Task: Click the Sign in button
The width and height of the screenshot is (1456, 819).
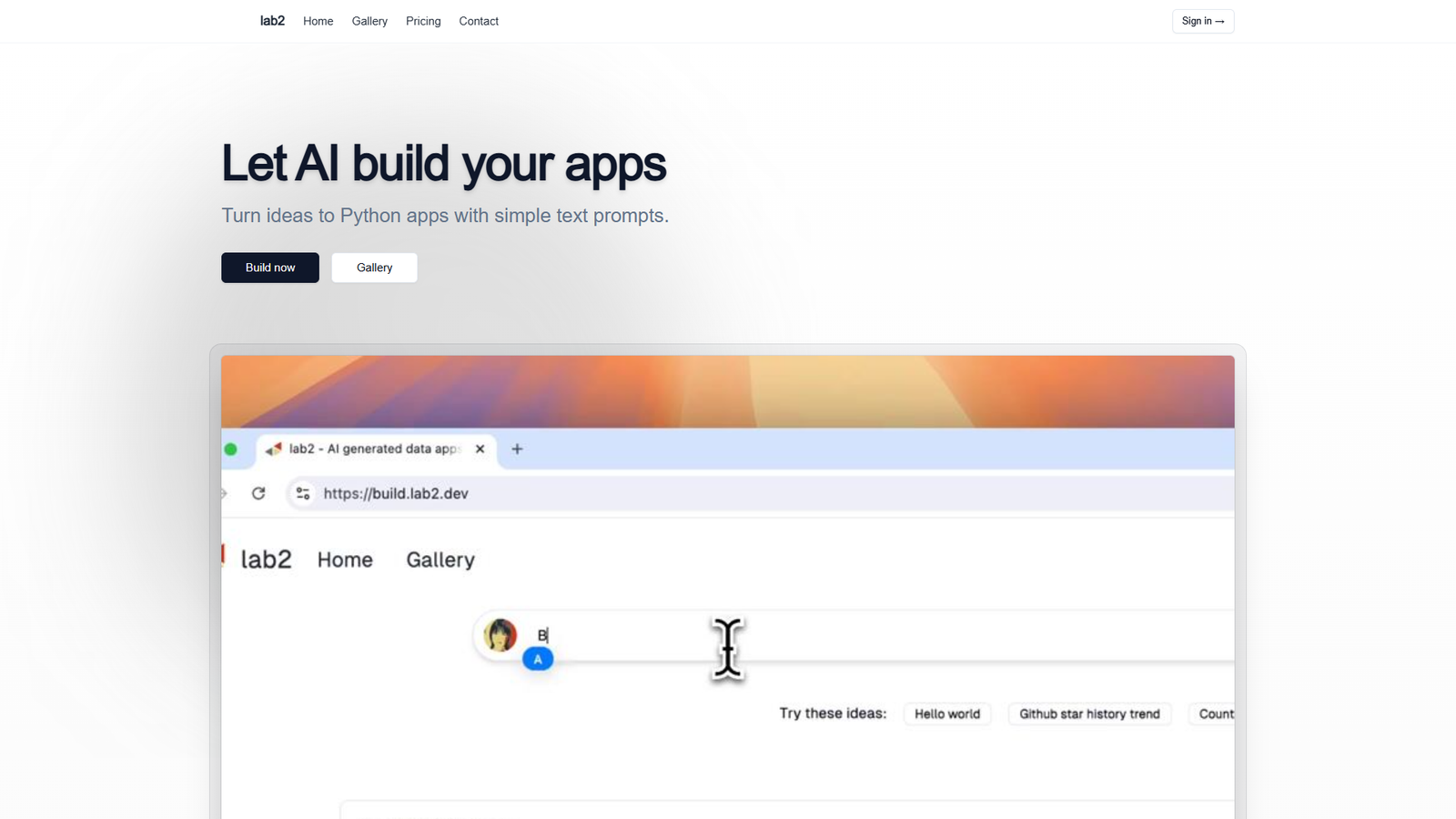Action: coord(1203,21)
